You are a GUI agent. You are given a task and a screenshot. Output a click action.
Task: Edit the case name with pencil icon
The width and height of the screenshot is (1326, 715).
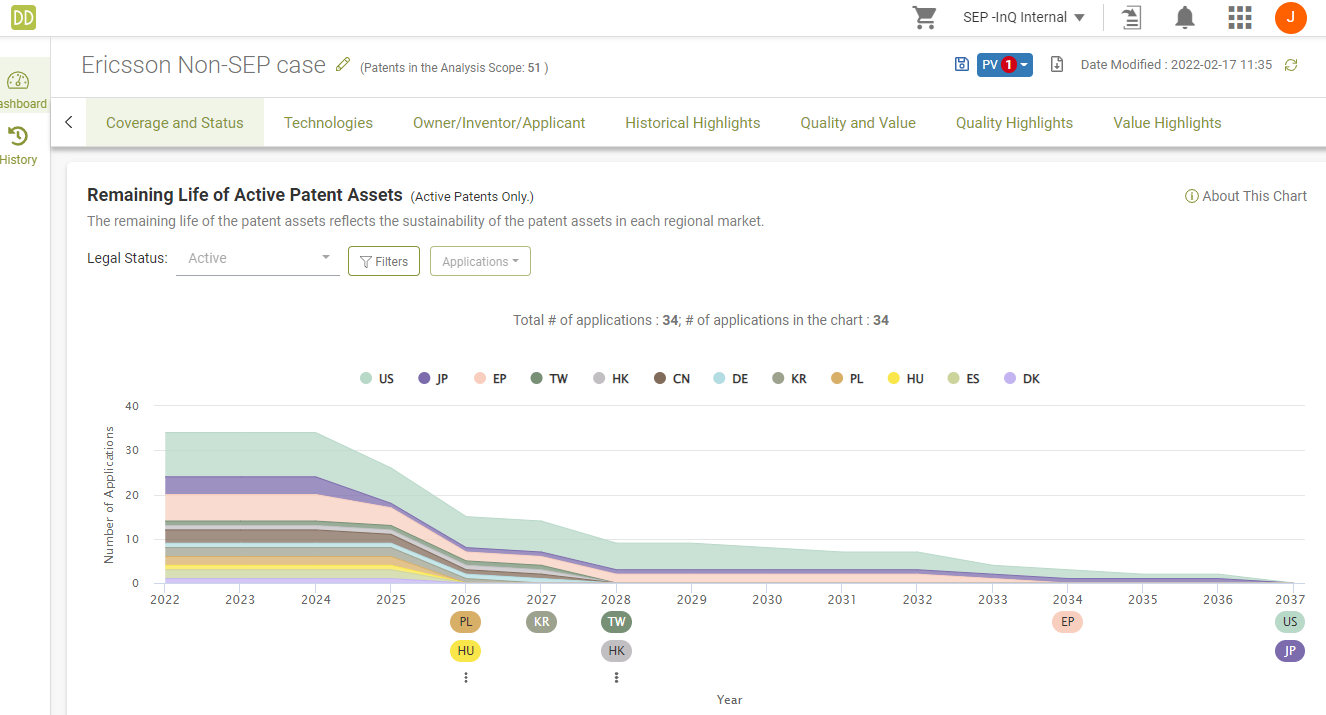point(343,65)
